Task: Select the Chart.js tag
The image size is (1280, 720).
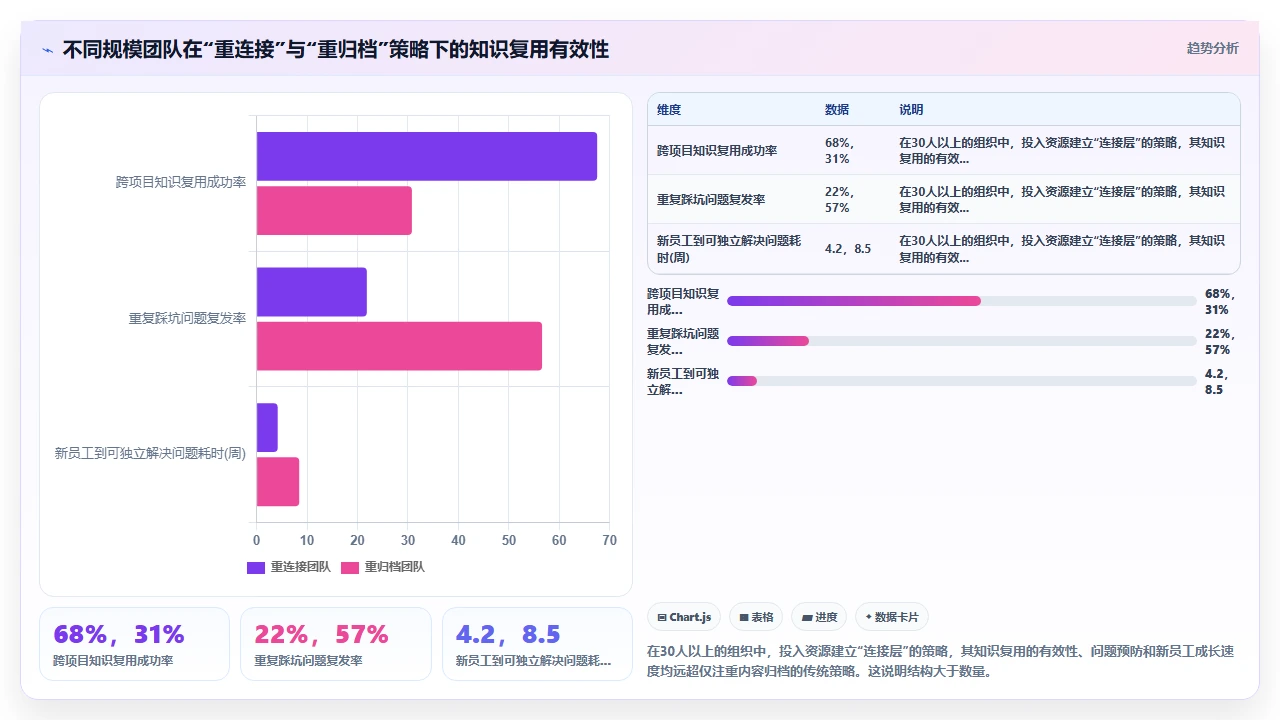Action: coord(685,617)
